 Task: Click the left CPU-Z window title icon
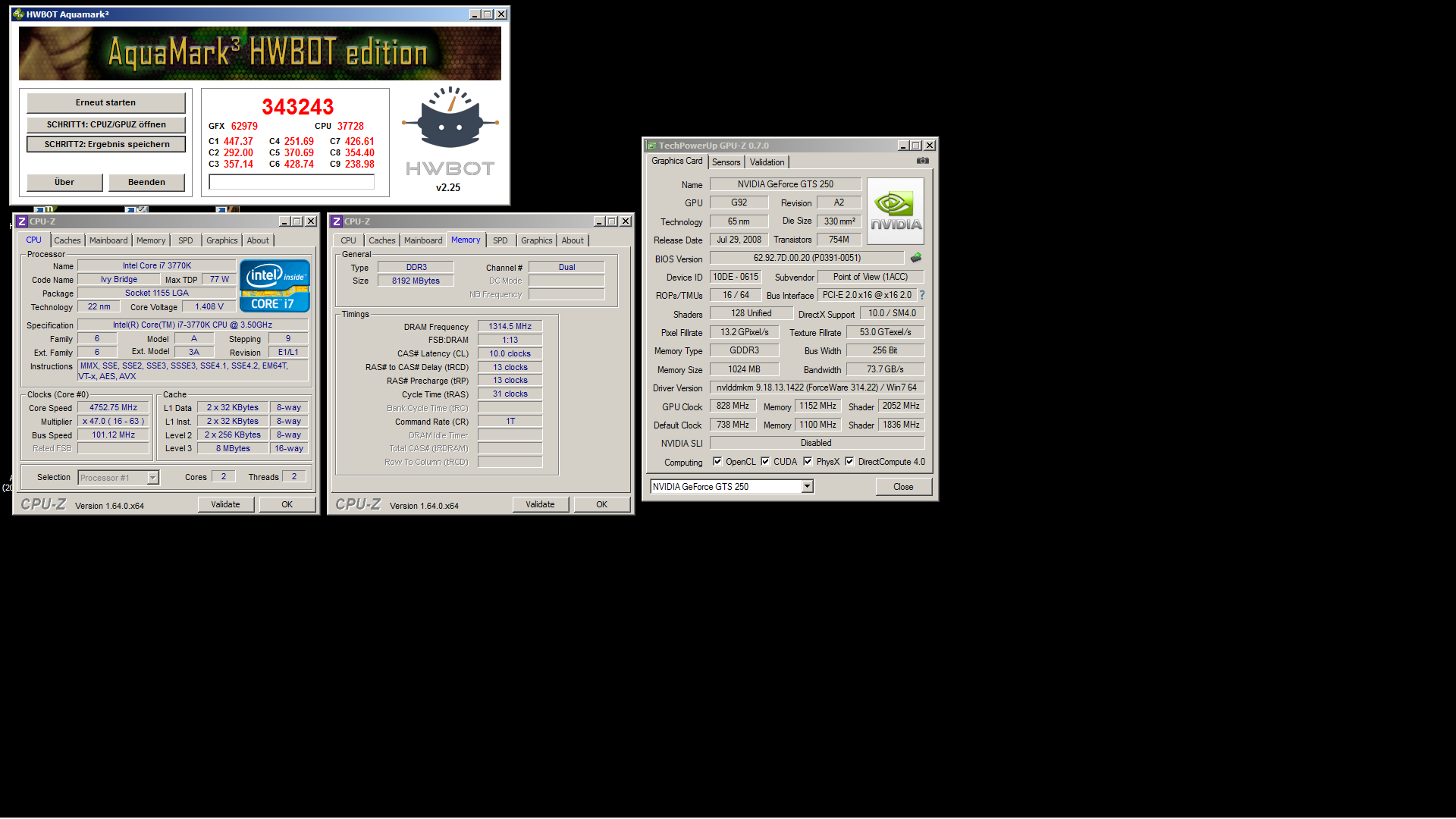[x=22, y=221]
